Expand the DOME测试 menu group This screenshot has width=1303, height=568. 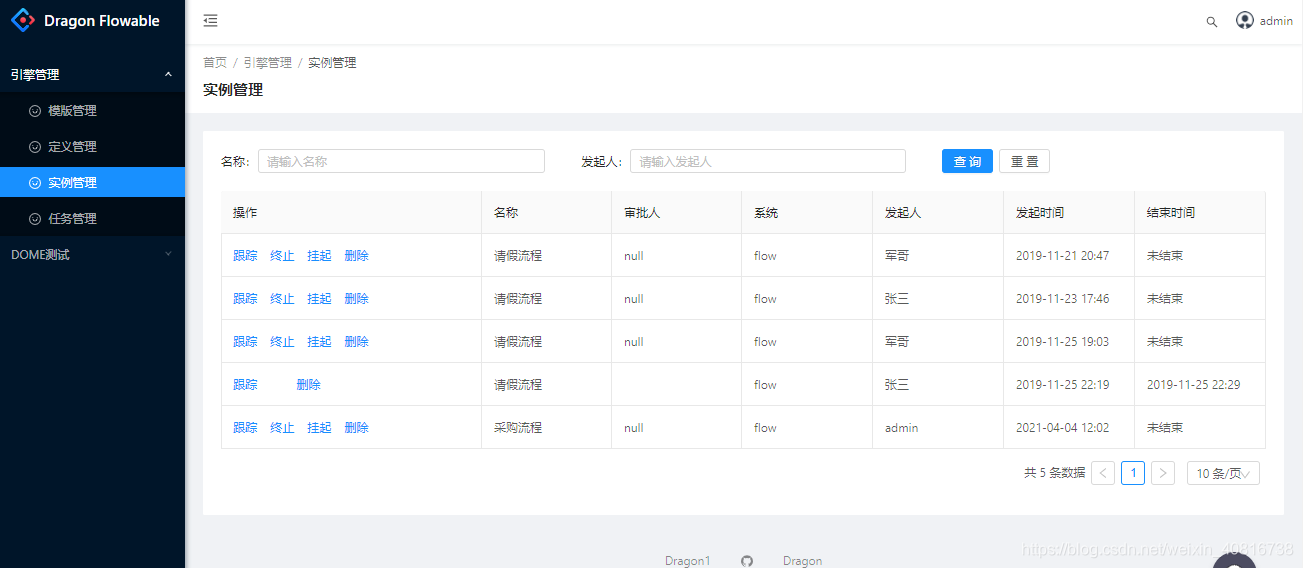[92, 254]
